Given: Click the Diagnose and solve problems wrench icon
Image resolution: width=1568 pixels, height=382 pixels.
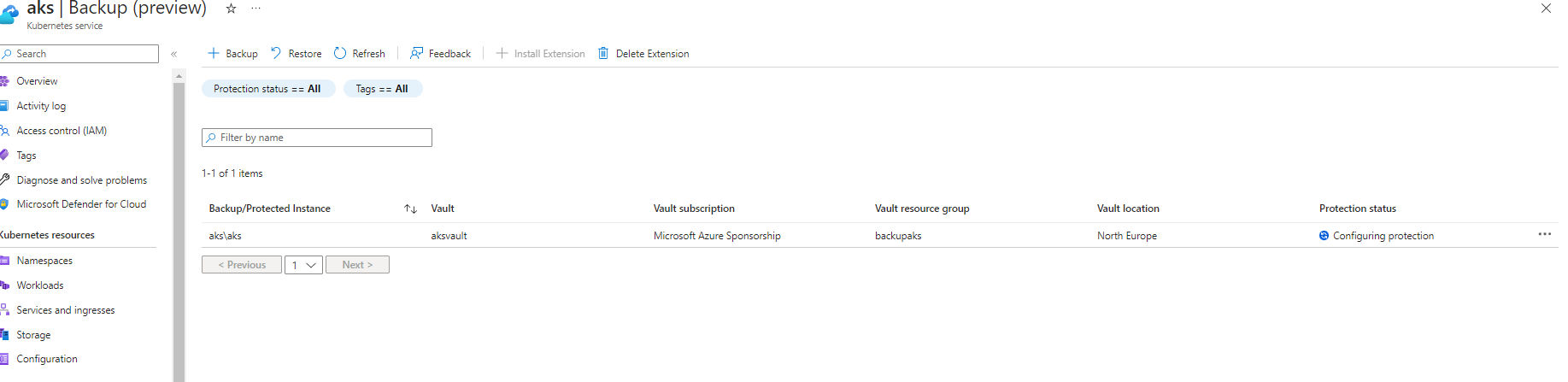Looking at the screenshot, I should click(x=4, y=179).
